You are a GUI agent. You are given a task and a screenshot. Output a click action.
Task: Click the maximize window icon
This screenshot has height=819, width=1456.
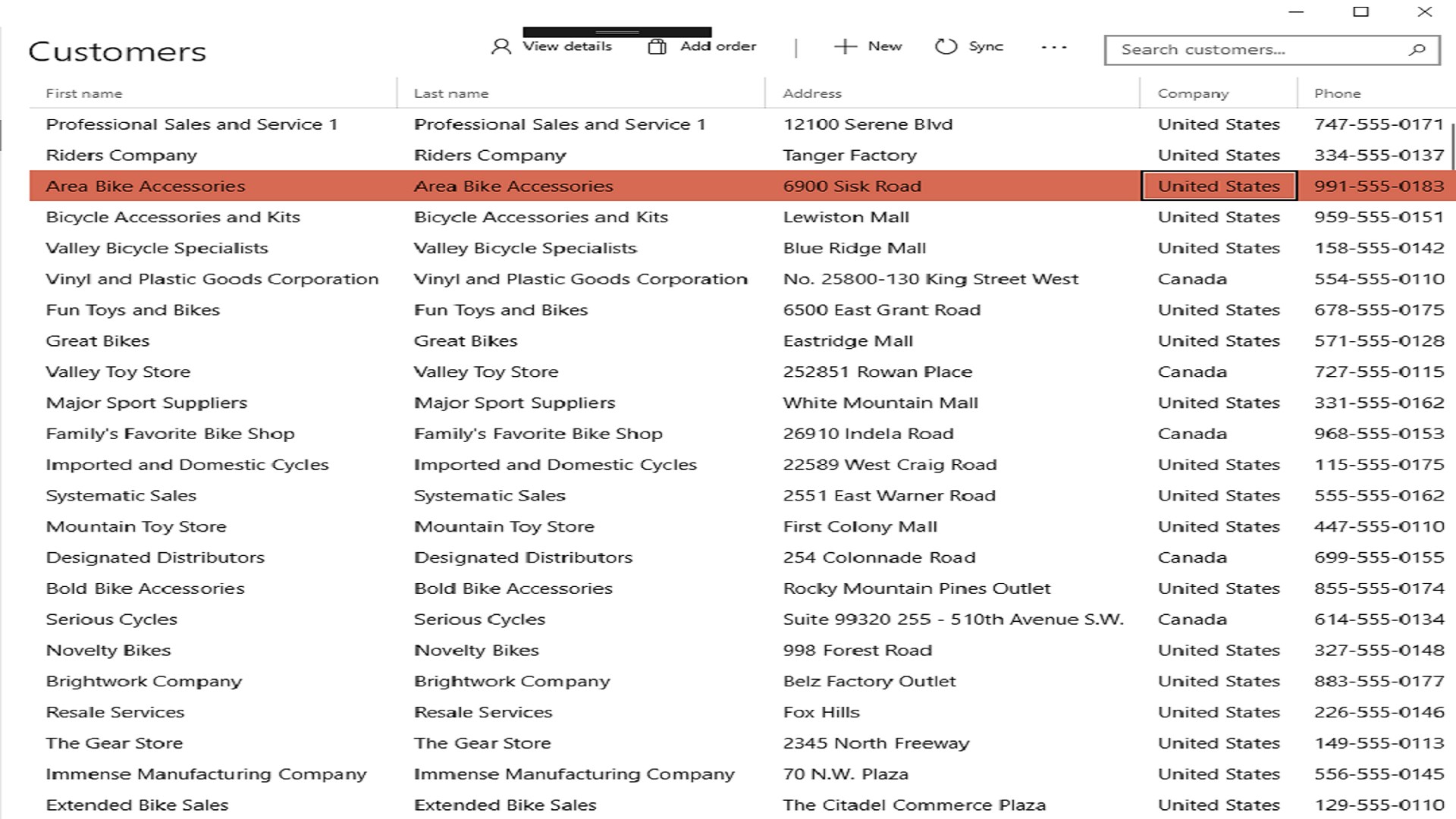[1361, 11]
